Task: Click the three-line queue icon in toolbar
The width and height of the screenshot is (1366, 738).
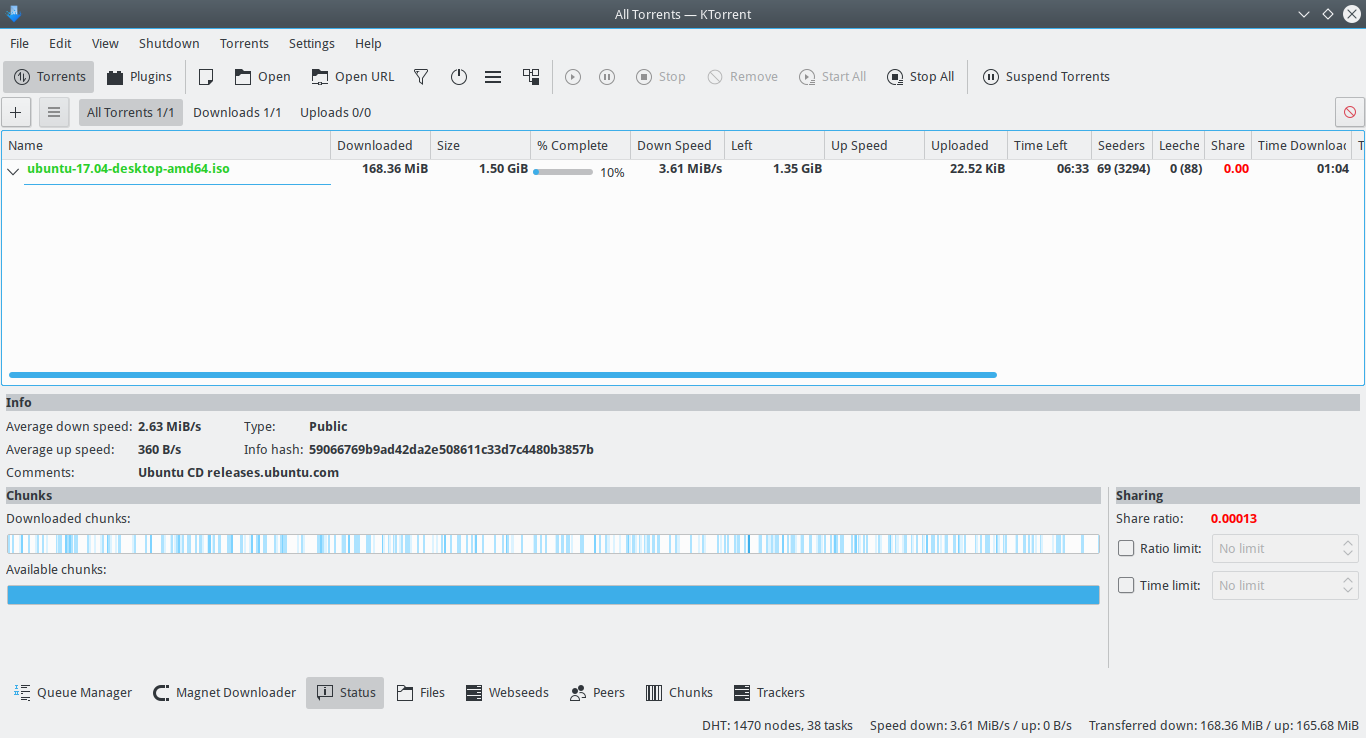Action: click(x=493, y=77)
